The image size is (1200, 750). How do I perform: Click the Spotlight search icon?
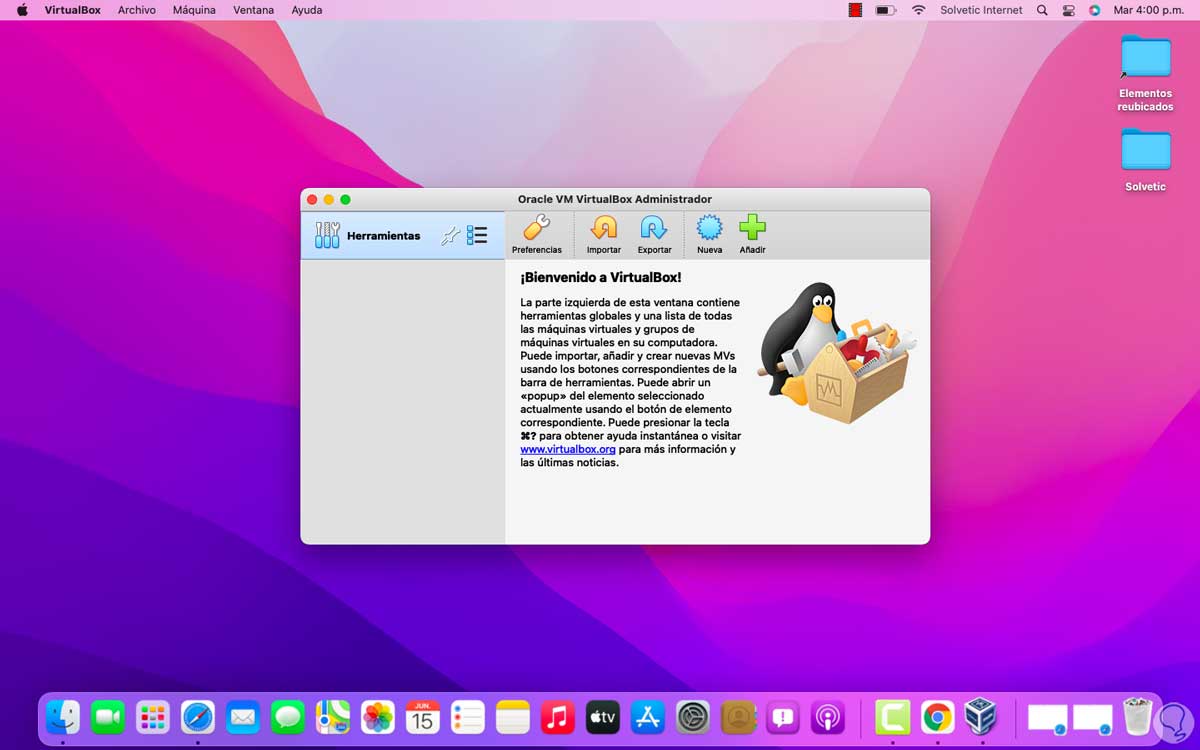pyautogui.click(x=1042, y=10)
